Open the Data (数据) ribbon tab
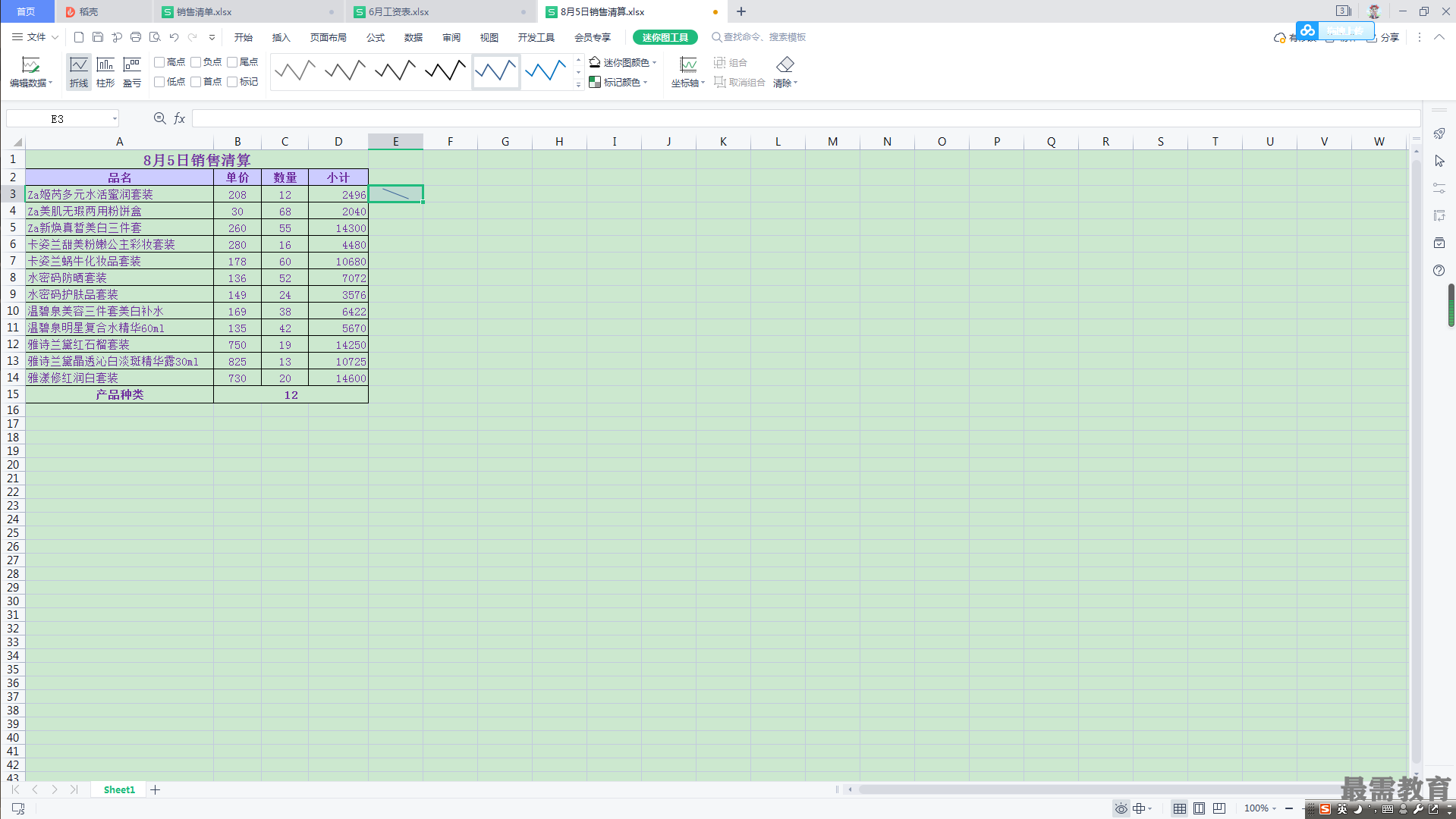Screen dimensions: 1456x819 pos(414,37)
